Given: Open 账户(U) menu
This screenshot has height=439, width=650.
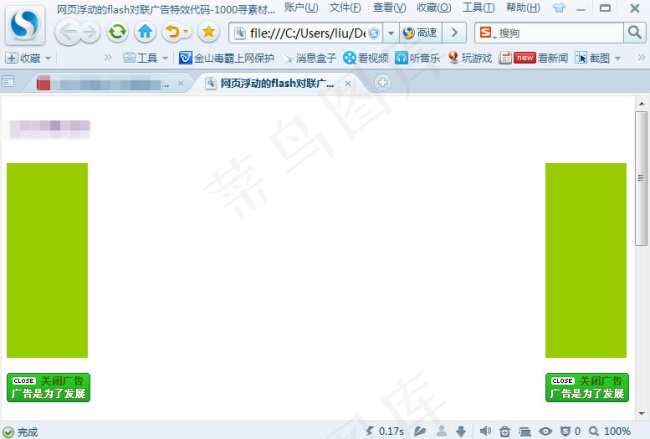Looking at the screenshot, I should click(x=301, y=8).
